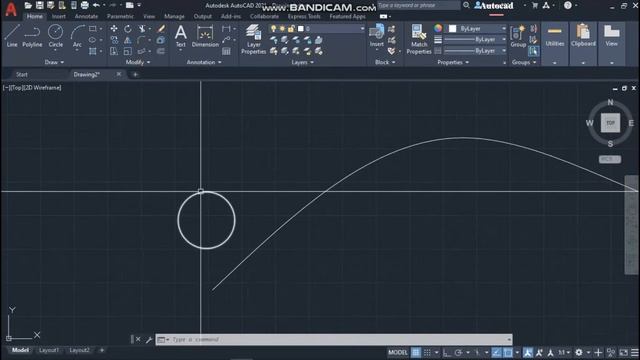The image size is (640, 360).
Task: Toggle snap mode in status bar
Action: (427, 352)
